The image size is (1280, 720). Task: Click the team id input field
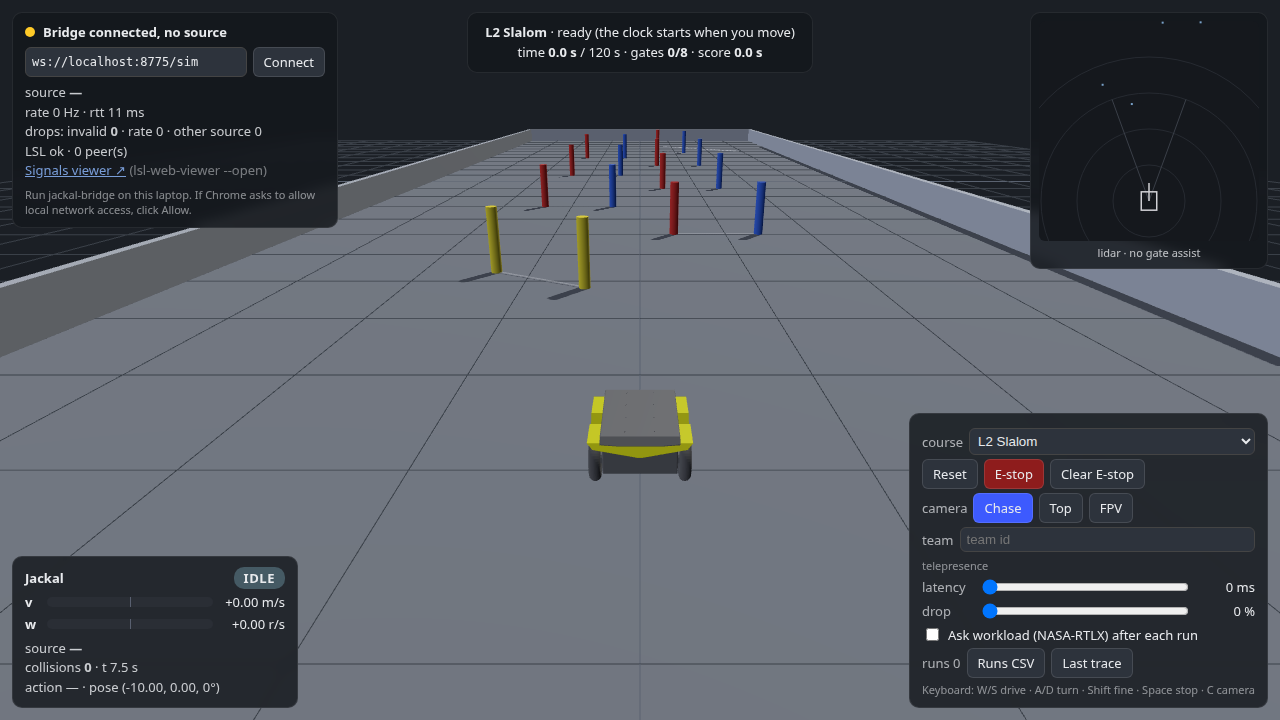point(1107,539)
